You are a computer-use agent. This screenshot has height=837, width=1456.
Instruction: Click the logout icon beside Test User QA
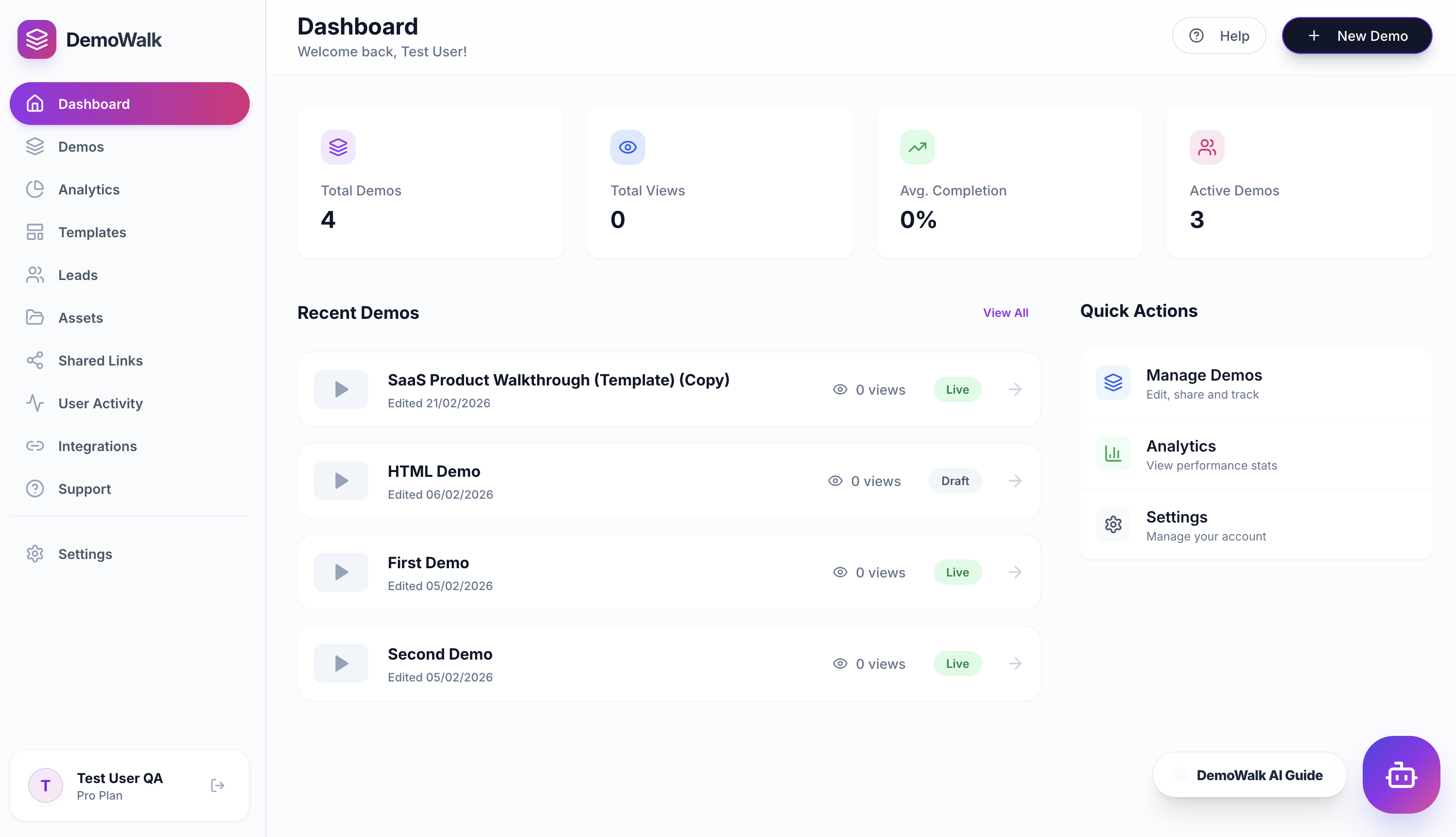(x=217, y=785)
